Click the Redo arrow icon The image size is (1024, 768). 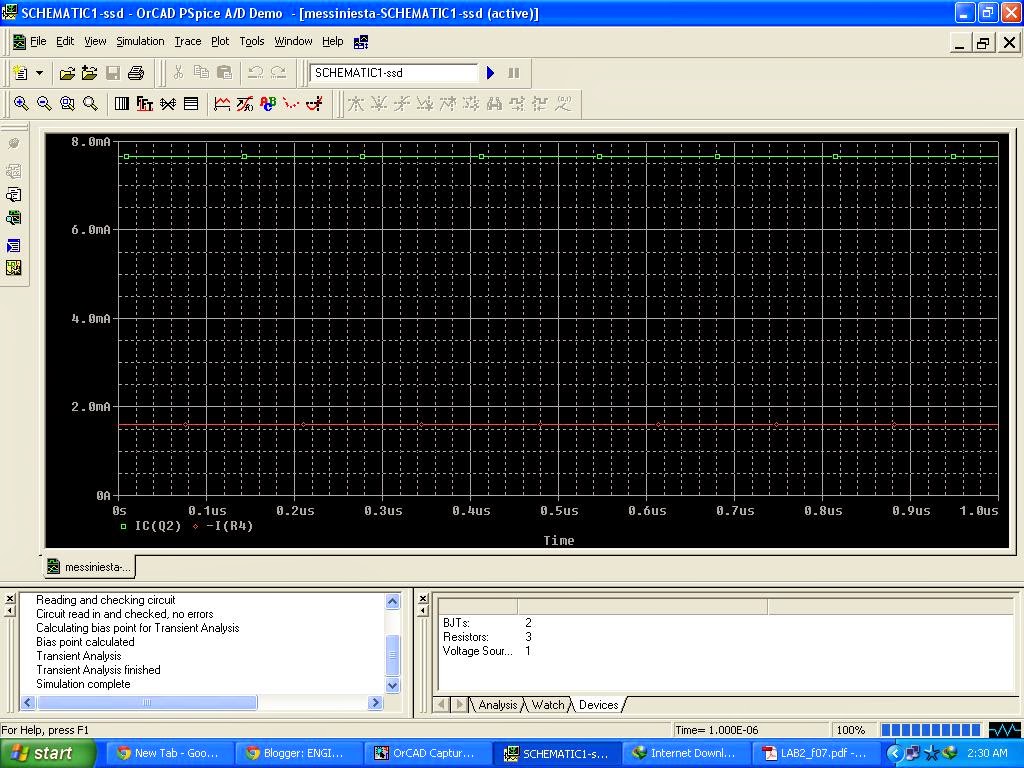[x=279, y=72]
